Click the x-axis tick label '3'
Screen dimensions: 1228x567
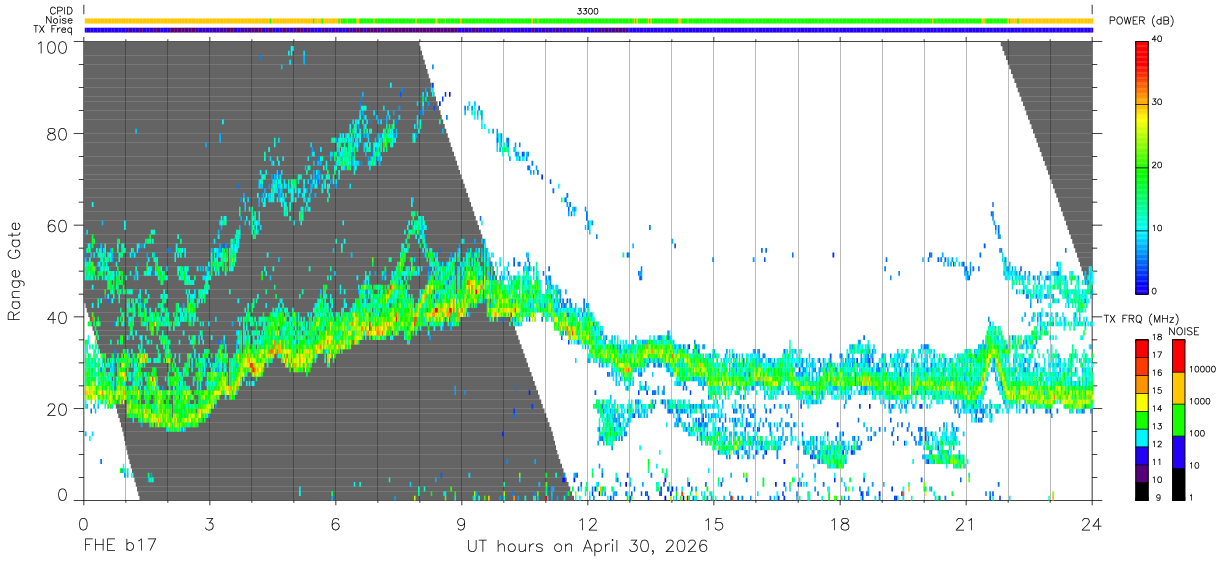point(210,524)
